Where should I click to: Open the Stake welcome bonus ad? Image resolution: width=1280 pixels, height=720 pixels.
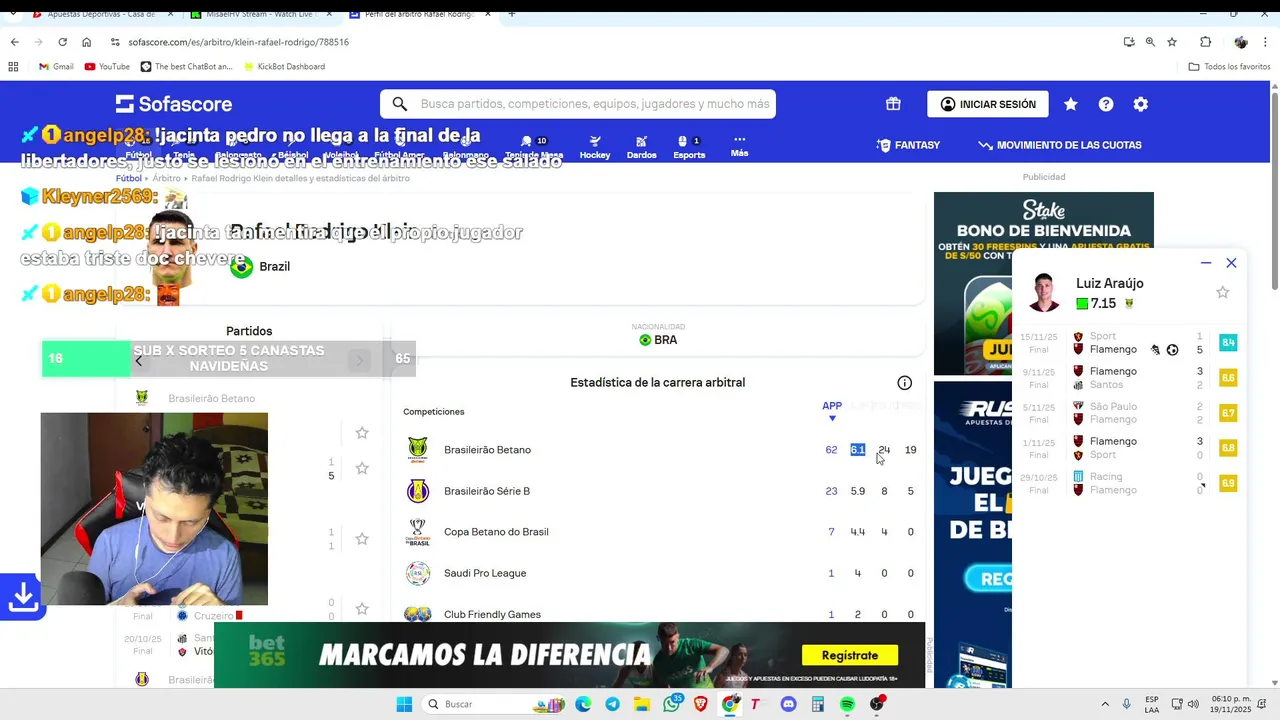pos(1044,283)
